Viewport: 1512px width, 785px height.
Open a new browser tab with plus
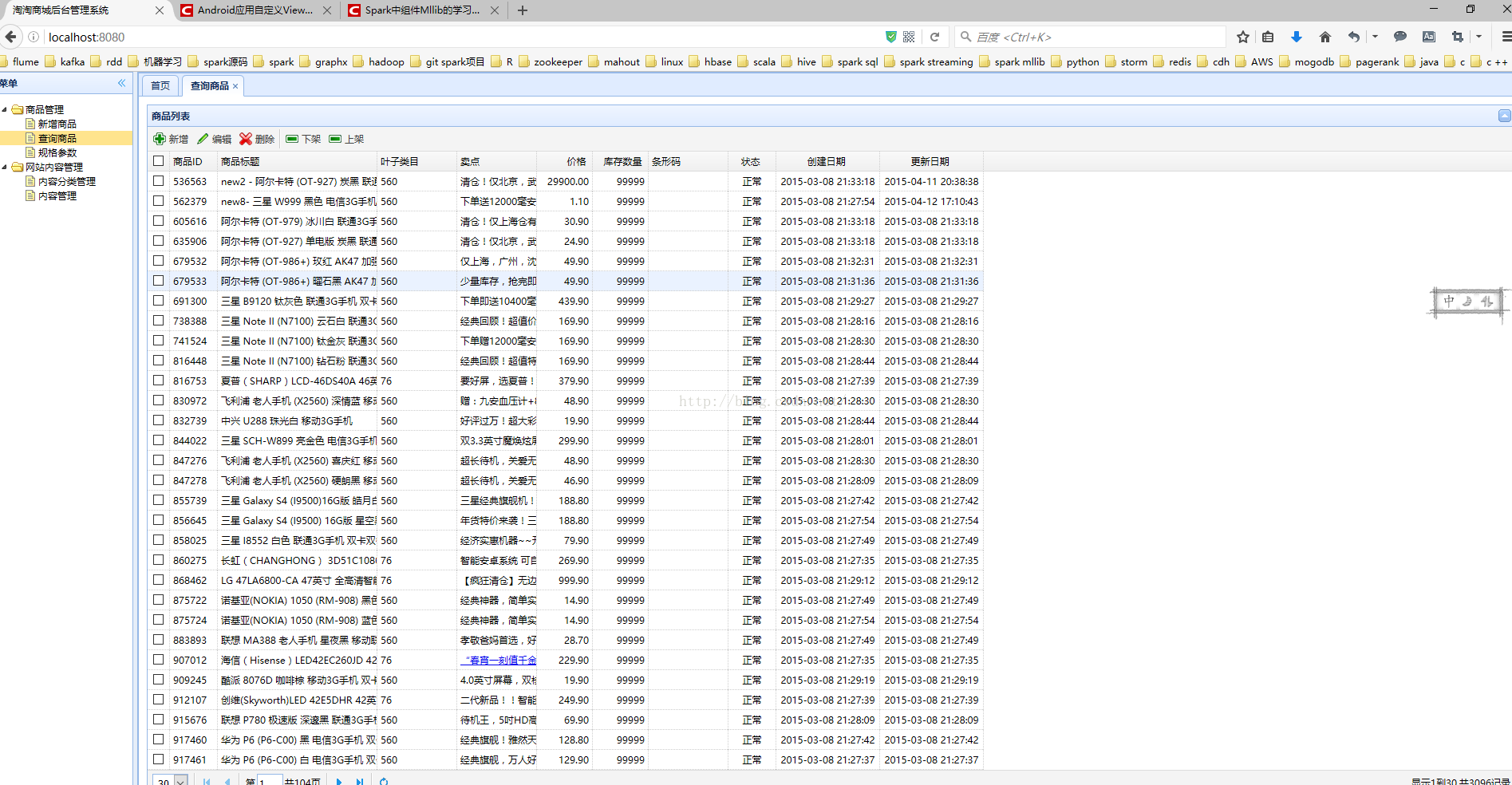tap(523, 10)
